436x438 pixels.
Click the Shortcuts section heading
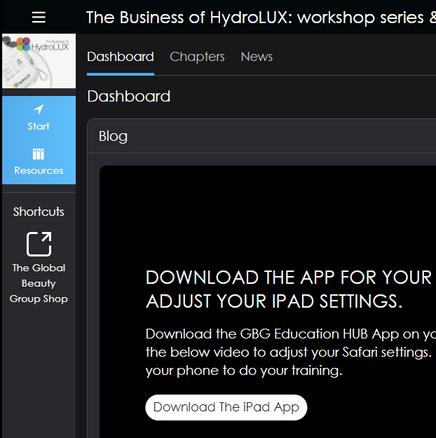click(39, 212)
